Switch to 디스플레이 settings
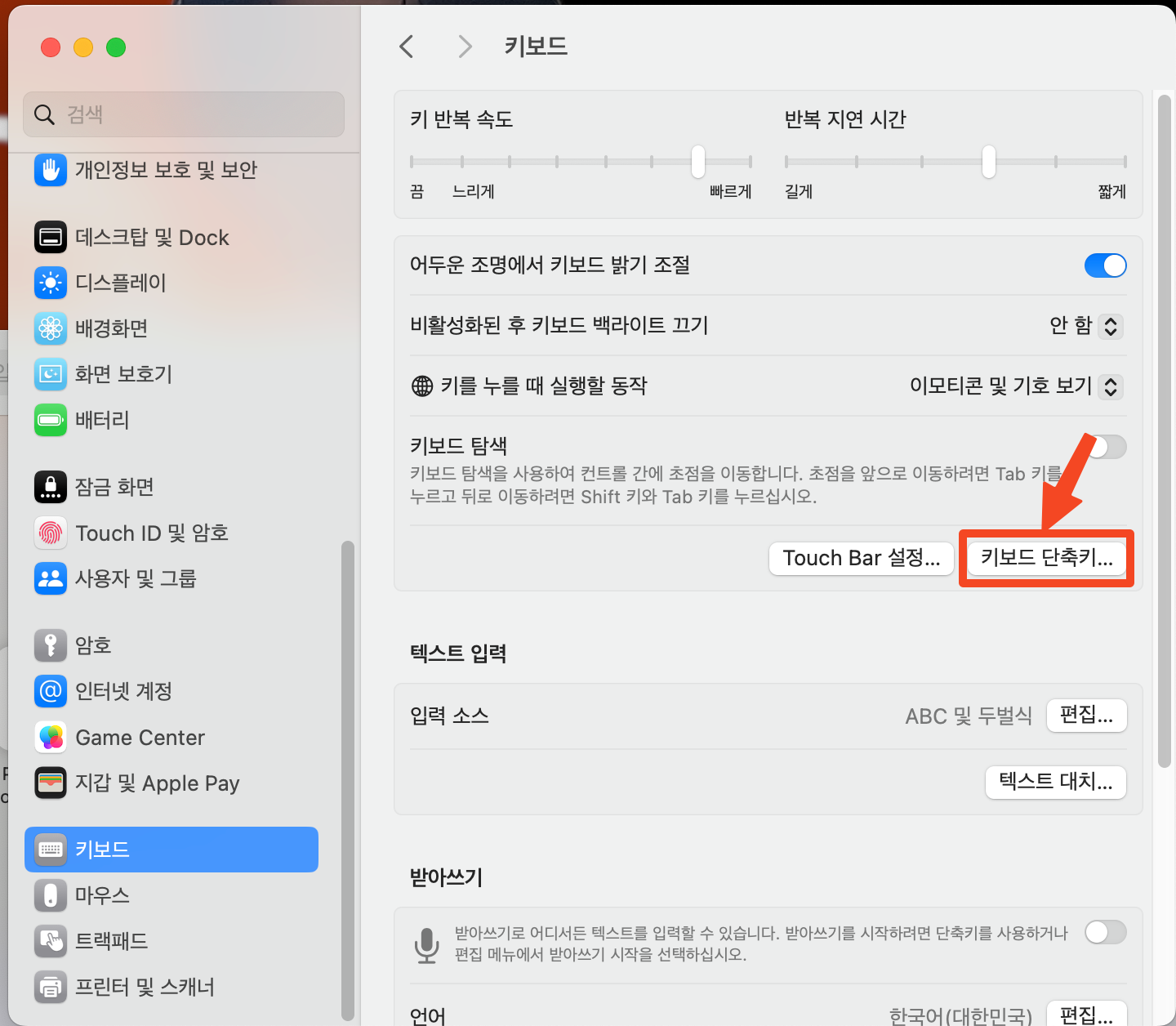 [x=121, y=283]
